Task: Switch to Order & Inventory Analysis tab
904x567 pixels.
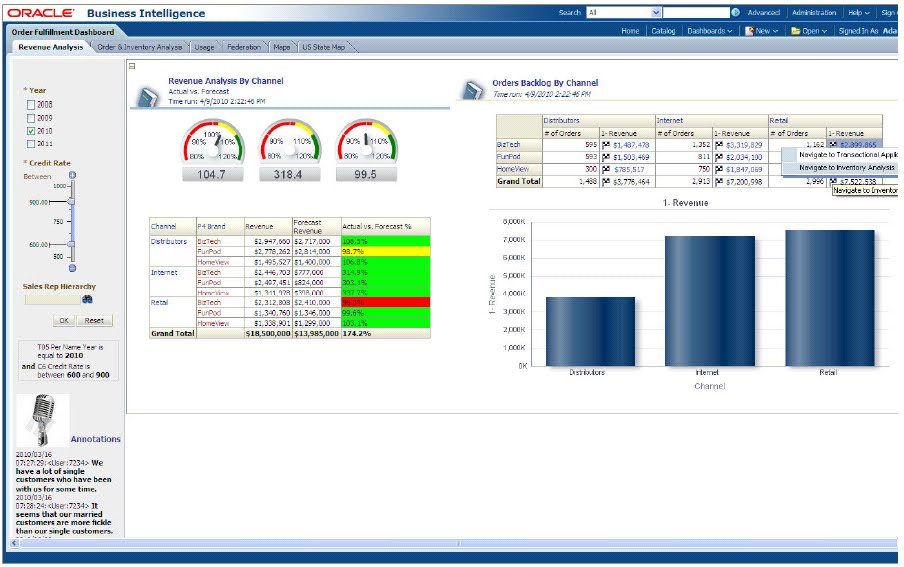Action: (x=140, y=47)
